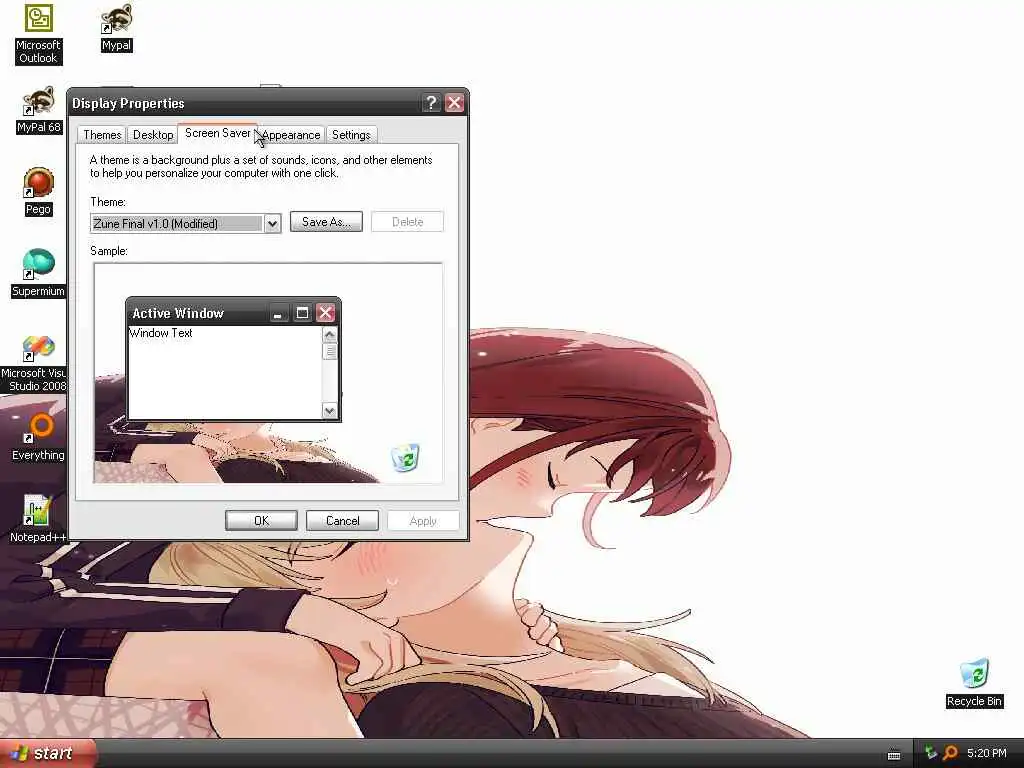
Task: Click the Window Text label in sample
Action: pos(161,333)
